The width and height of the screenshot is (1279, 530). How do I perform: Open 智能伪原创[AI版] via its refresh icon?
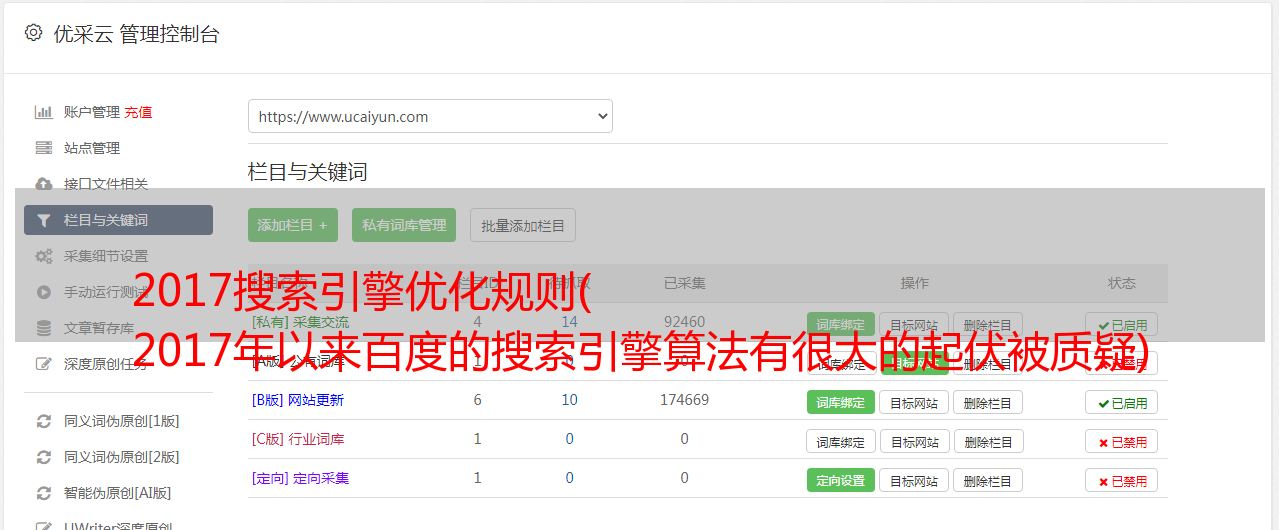click(44, 493)
